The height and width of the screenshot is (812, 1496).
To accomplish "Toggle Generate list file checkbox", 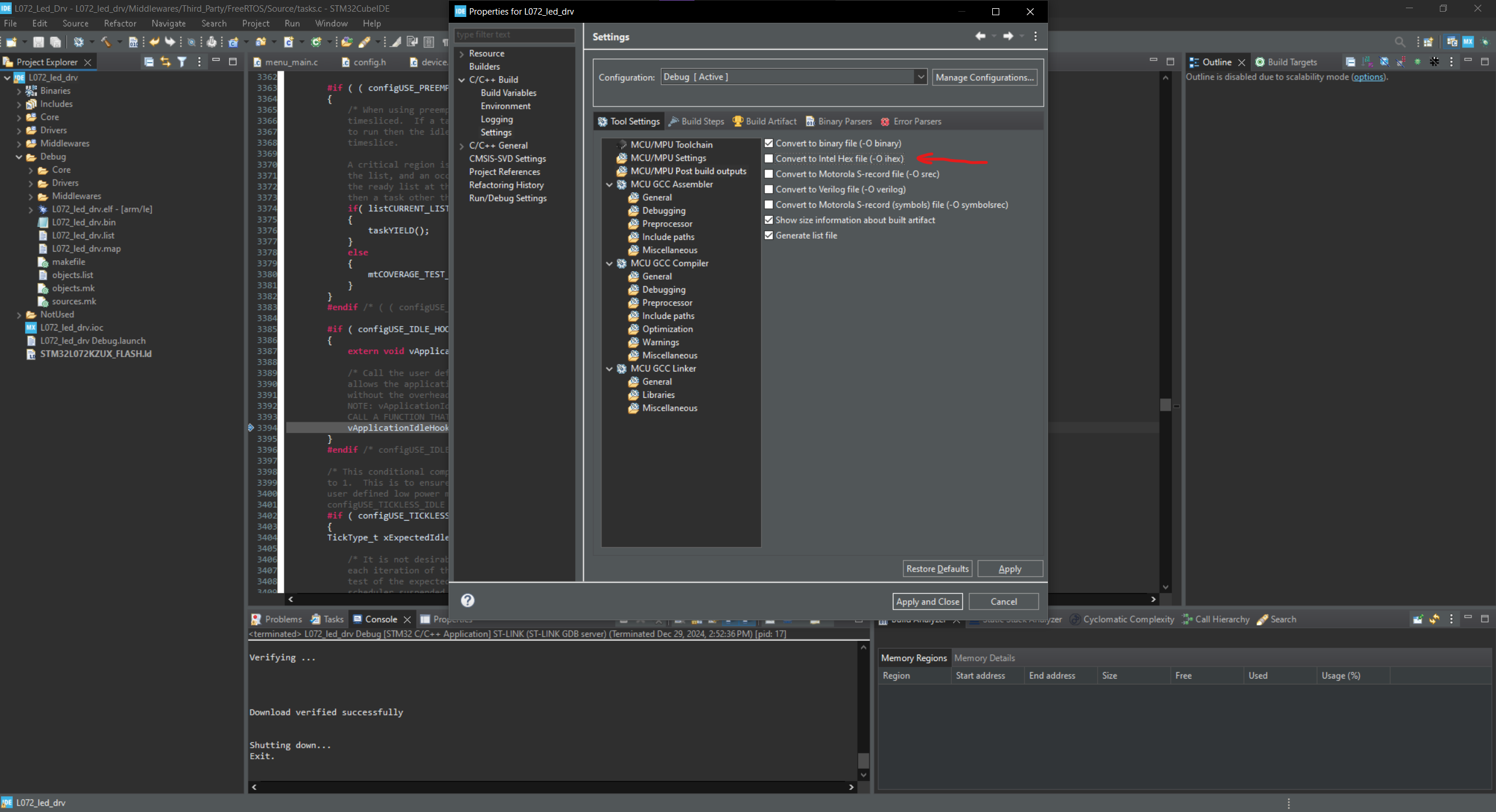I will click(x=769, y=235).
